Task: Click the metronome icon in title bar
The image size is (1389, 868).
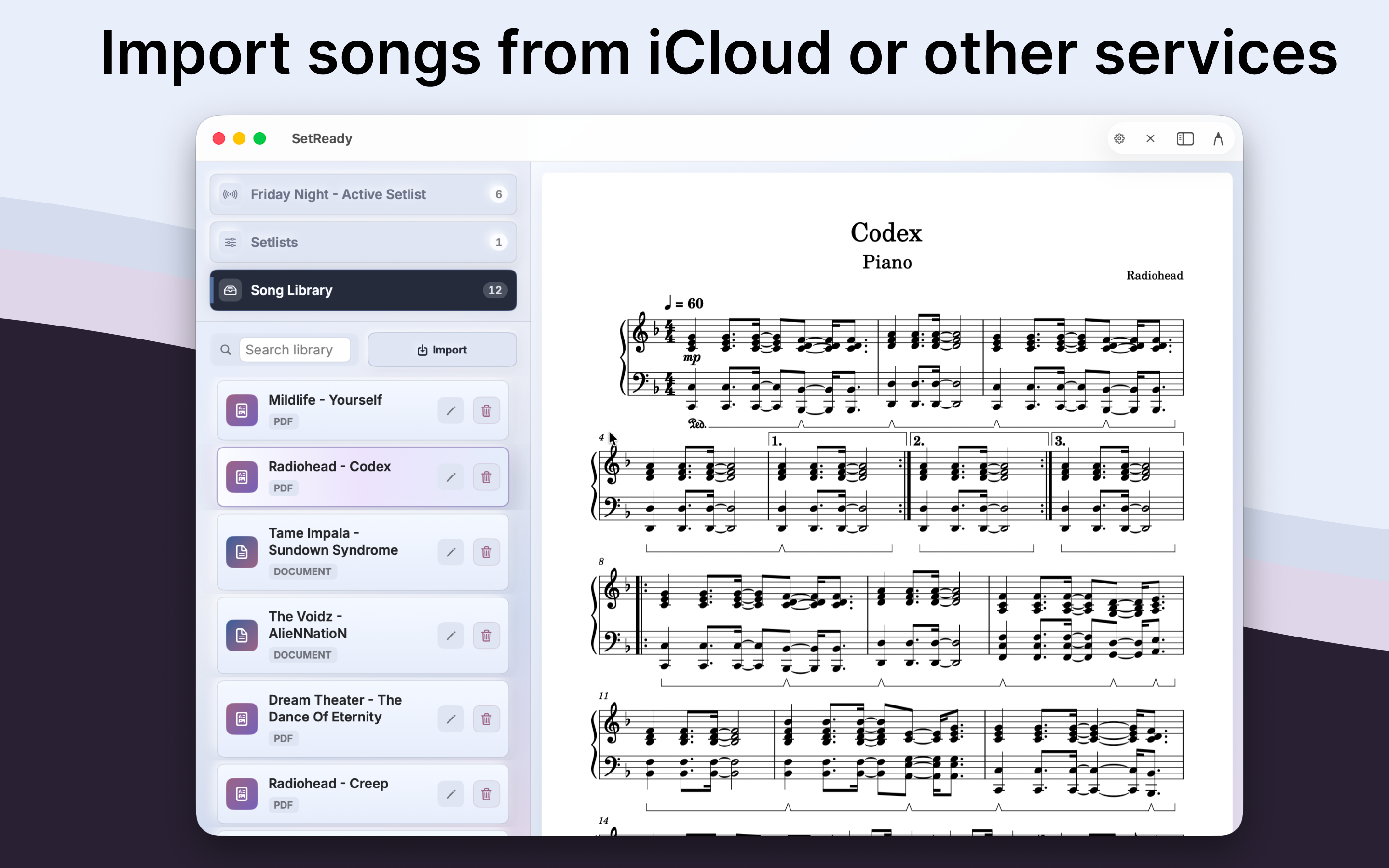Action: (1218, 138)
